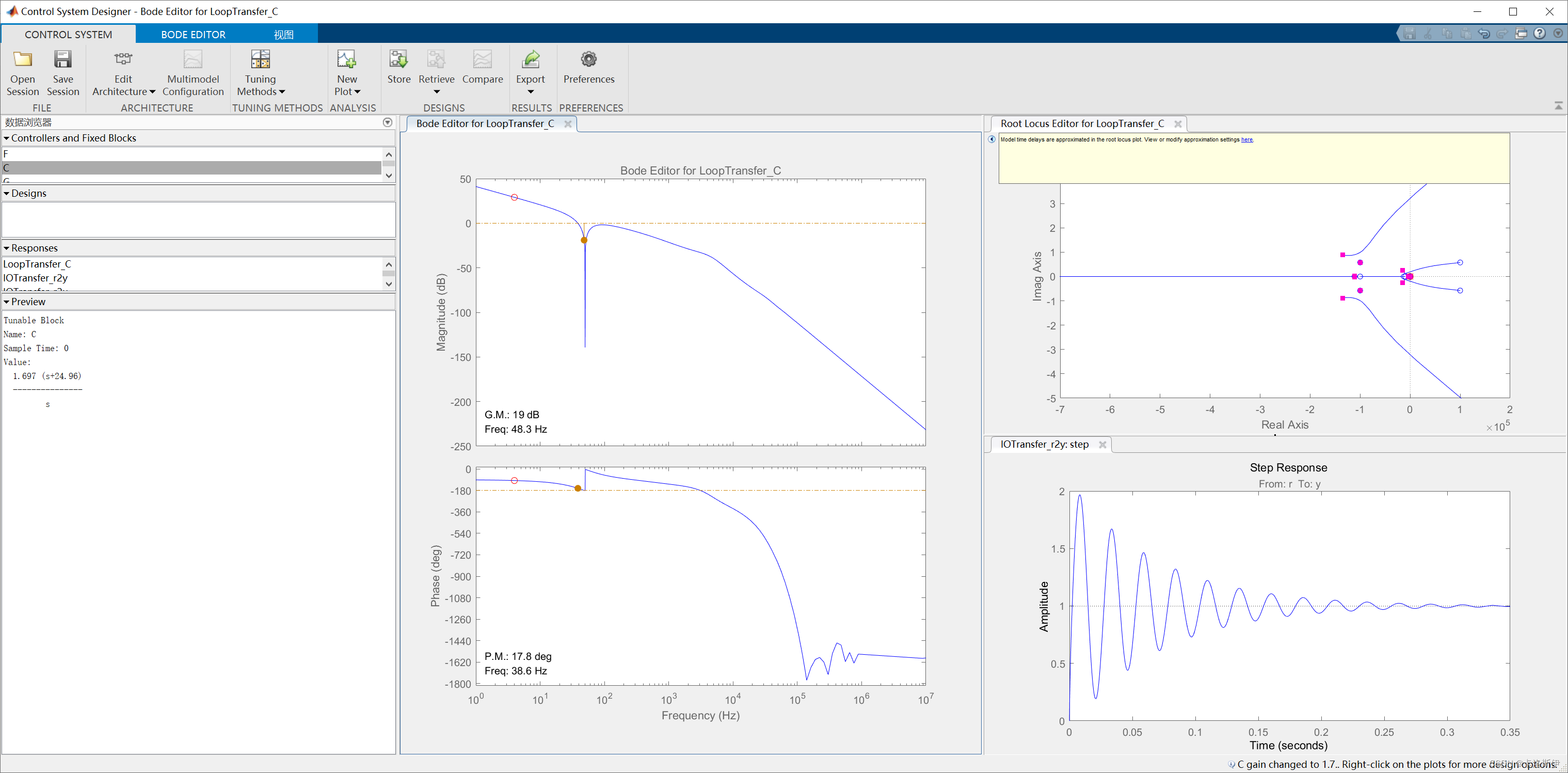The width and height of the screenshot is (1568, 773).
Task: Open the Edit Architecture tool
Action: click(123, 60)
